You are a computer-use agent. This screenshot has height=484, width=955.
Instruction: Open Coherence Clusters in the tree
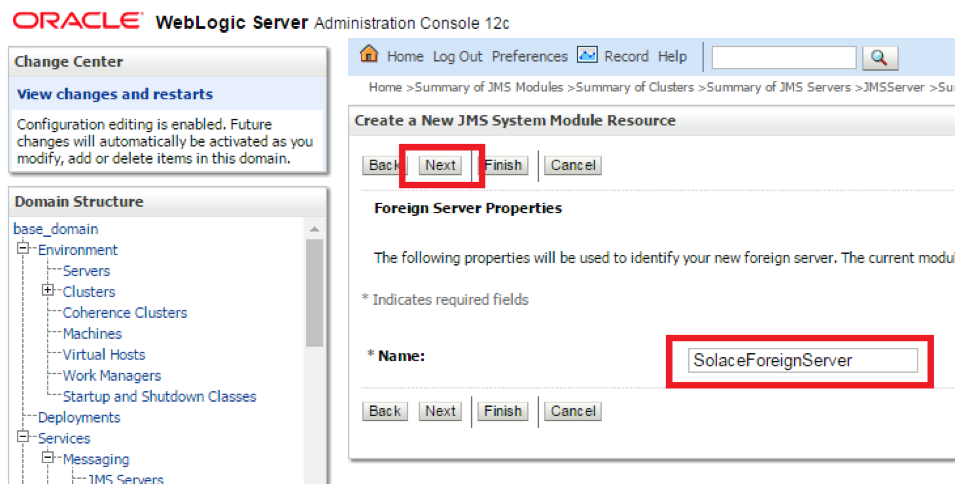(x=124, y=313)
